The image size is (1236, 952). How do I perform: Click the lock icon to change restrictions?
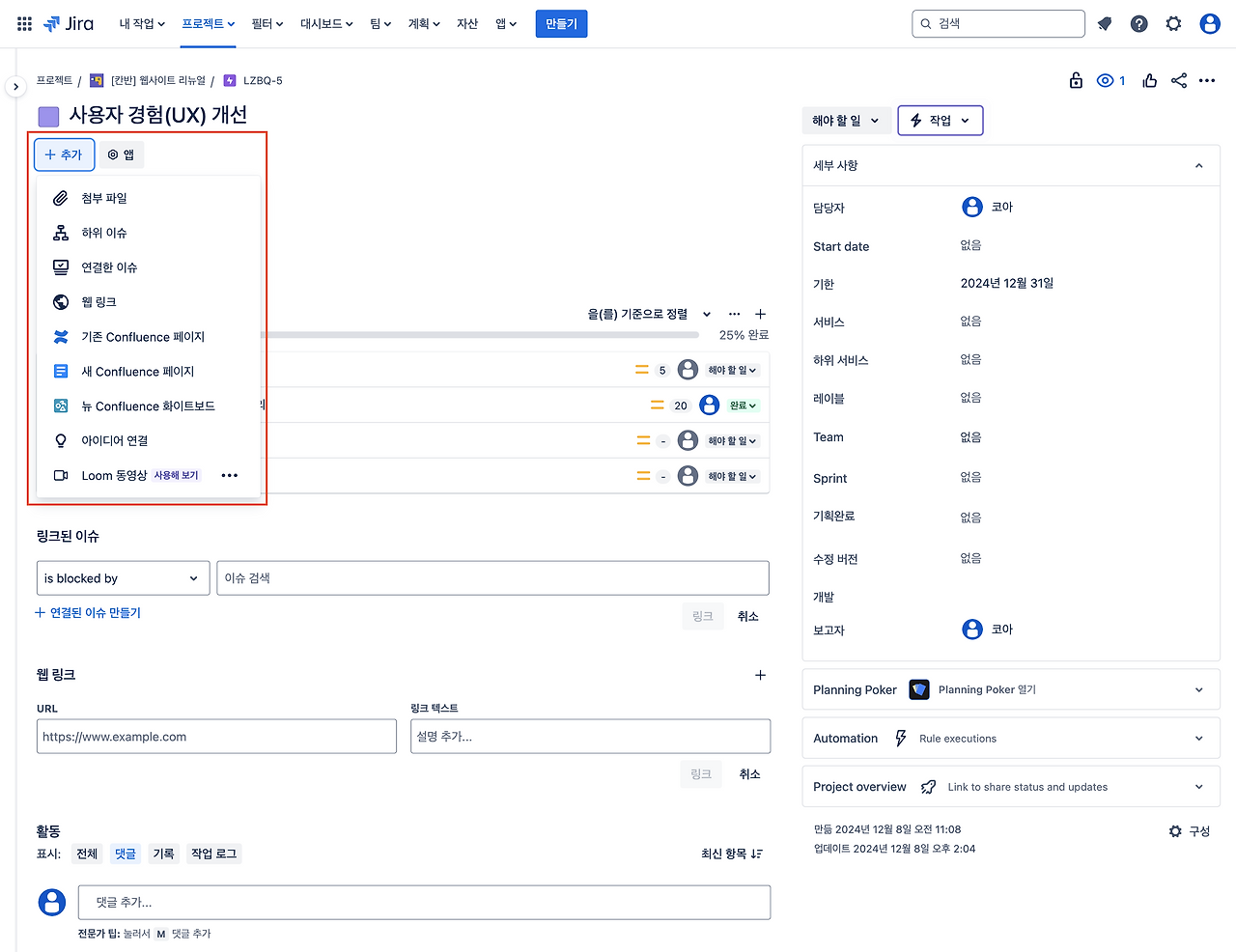(x=1076, y=80)
